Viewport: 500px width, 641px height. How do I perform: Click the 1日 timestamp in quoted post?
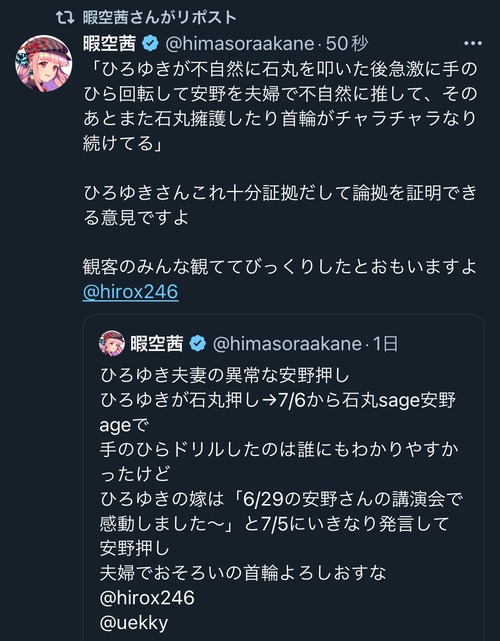tap(385, 344)
